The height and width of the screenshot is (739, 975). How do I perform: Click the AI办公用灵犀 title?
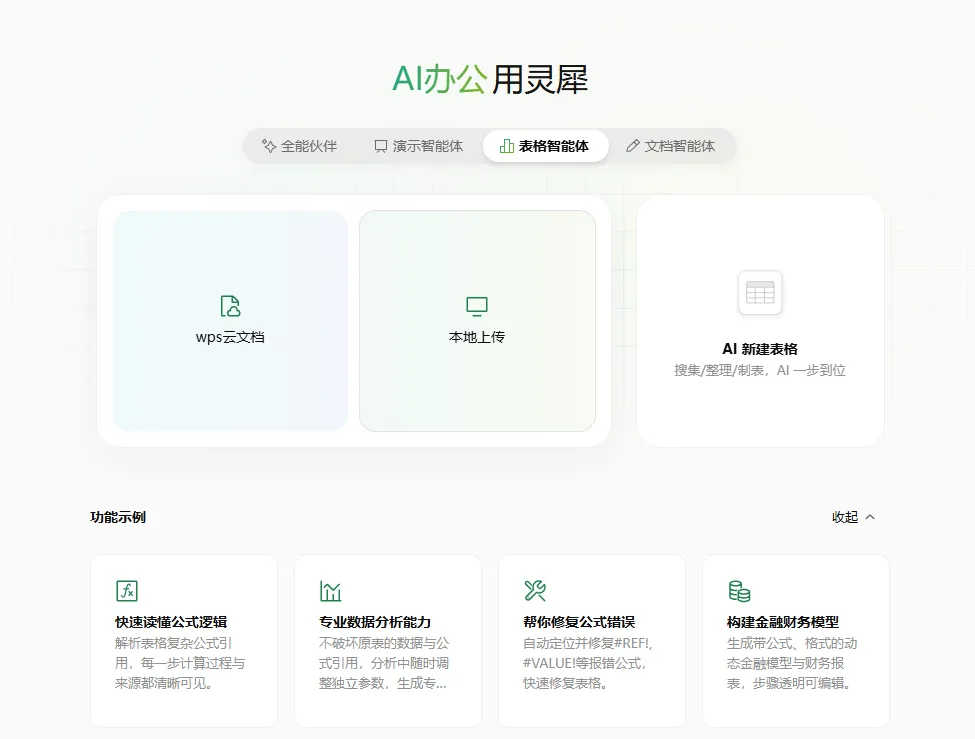click(490, 79)
